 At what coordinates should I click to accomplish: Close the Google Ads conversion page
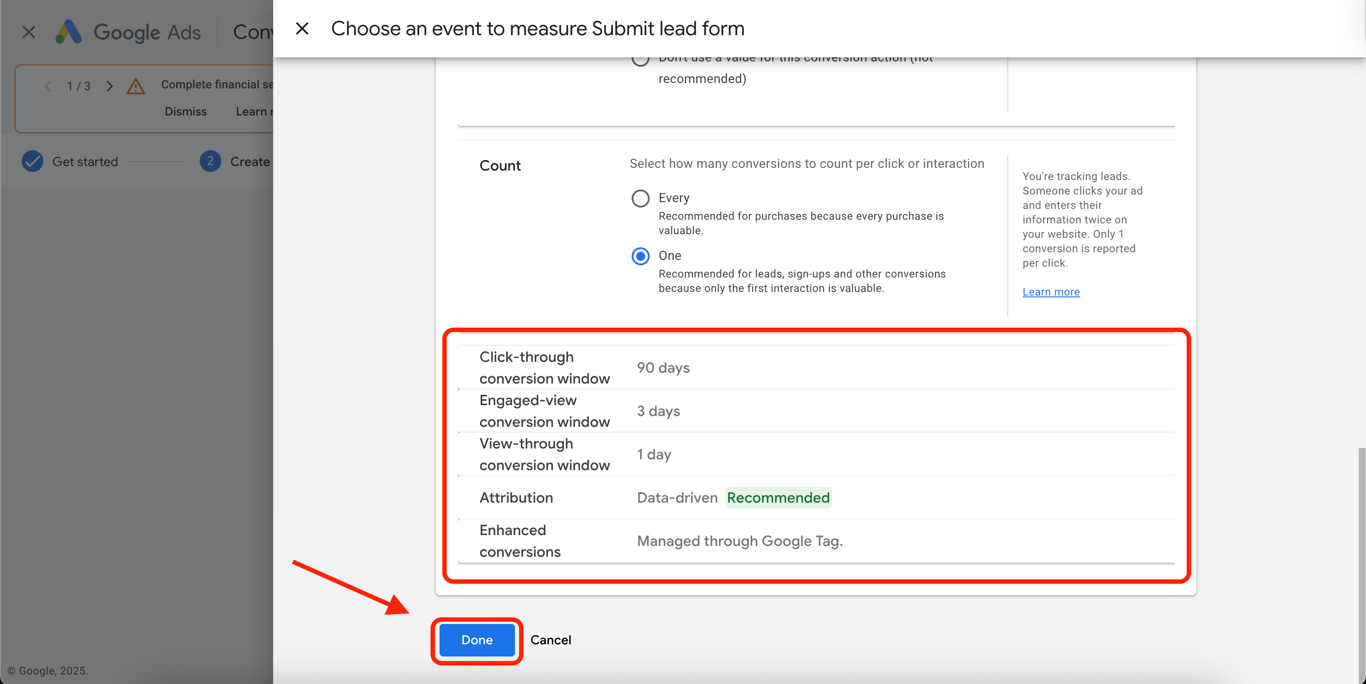(x=29, y=32)
